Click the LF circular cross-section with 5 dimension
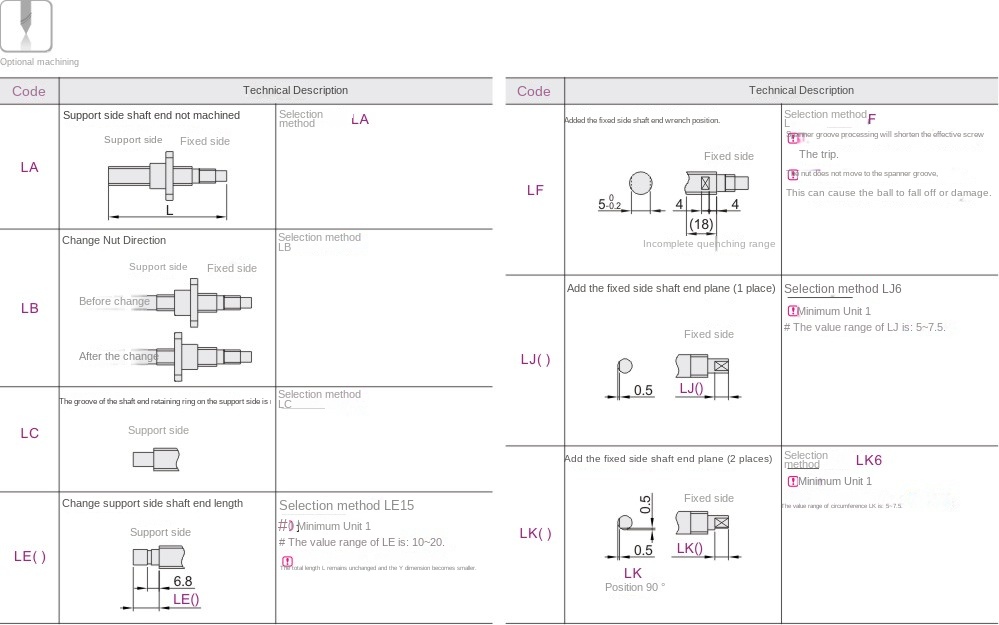Image resolution: width=999 pixels, height=625 pixels. click(x=641, y=183)
